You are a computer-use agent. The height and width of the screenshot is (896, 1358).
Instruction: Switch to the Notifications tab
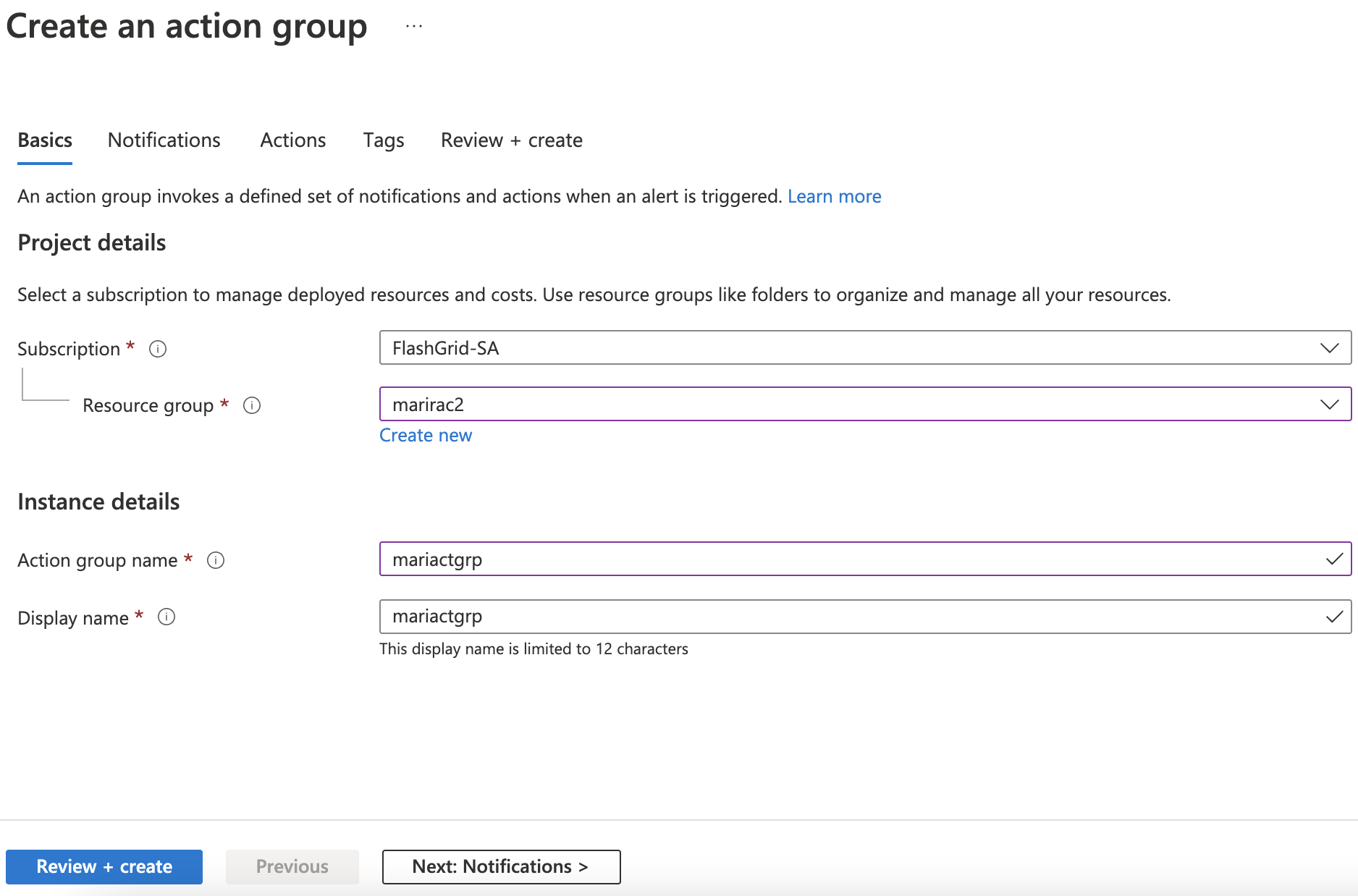(x=164, y=140)
